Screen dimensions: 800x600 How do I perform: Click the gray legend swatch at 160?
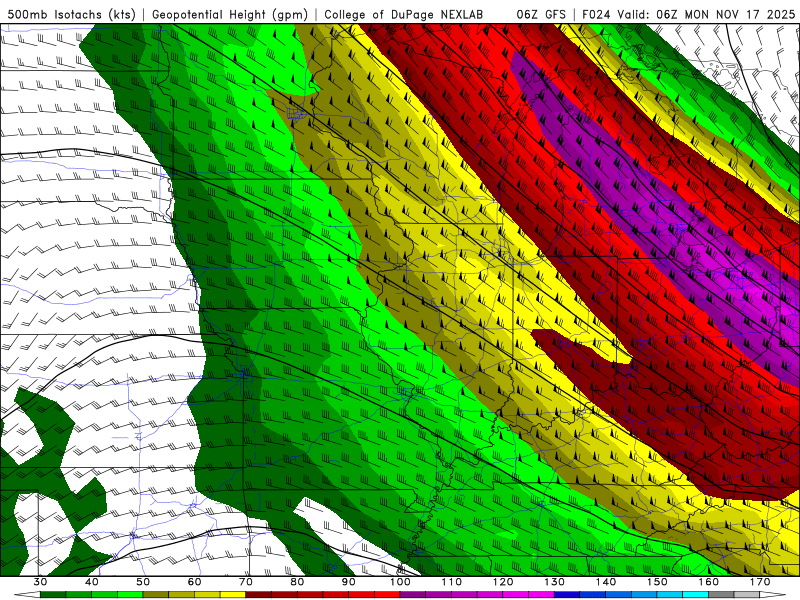coord(721,595)
